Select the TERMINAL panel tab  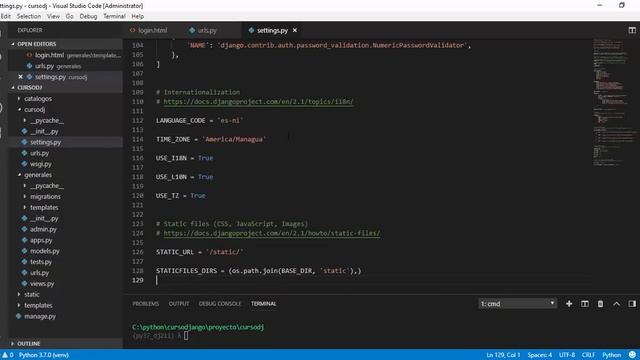point(264,304)
